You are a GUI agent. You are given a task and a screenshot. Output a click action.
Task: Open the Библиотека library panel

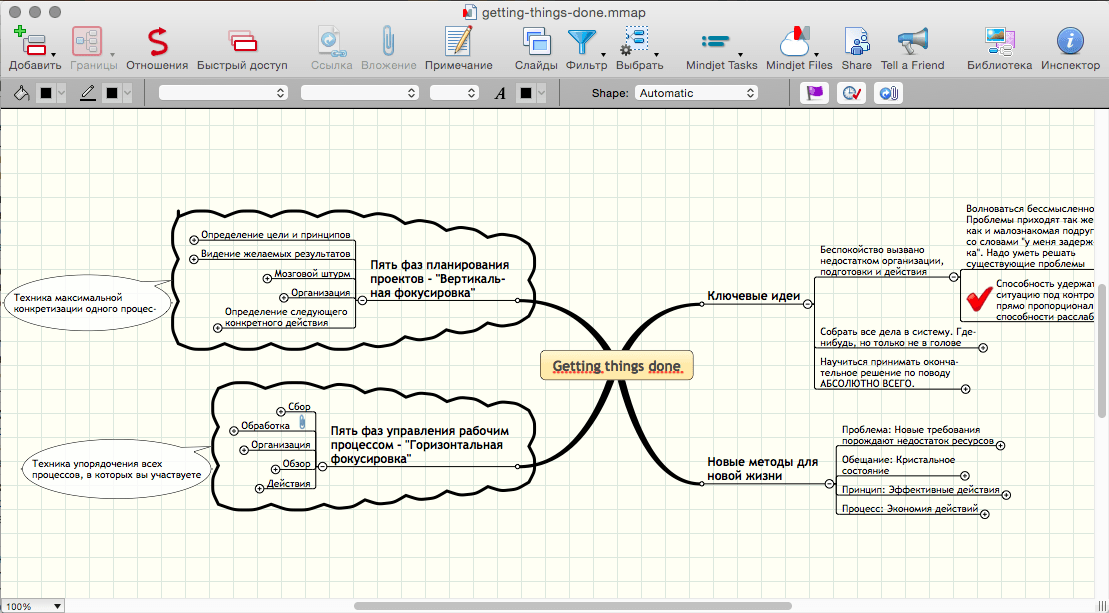[x=999, y=41]
